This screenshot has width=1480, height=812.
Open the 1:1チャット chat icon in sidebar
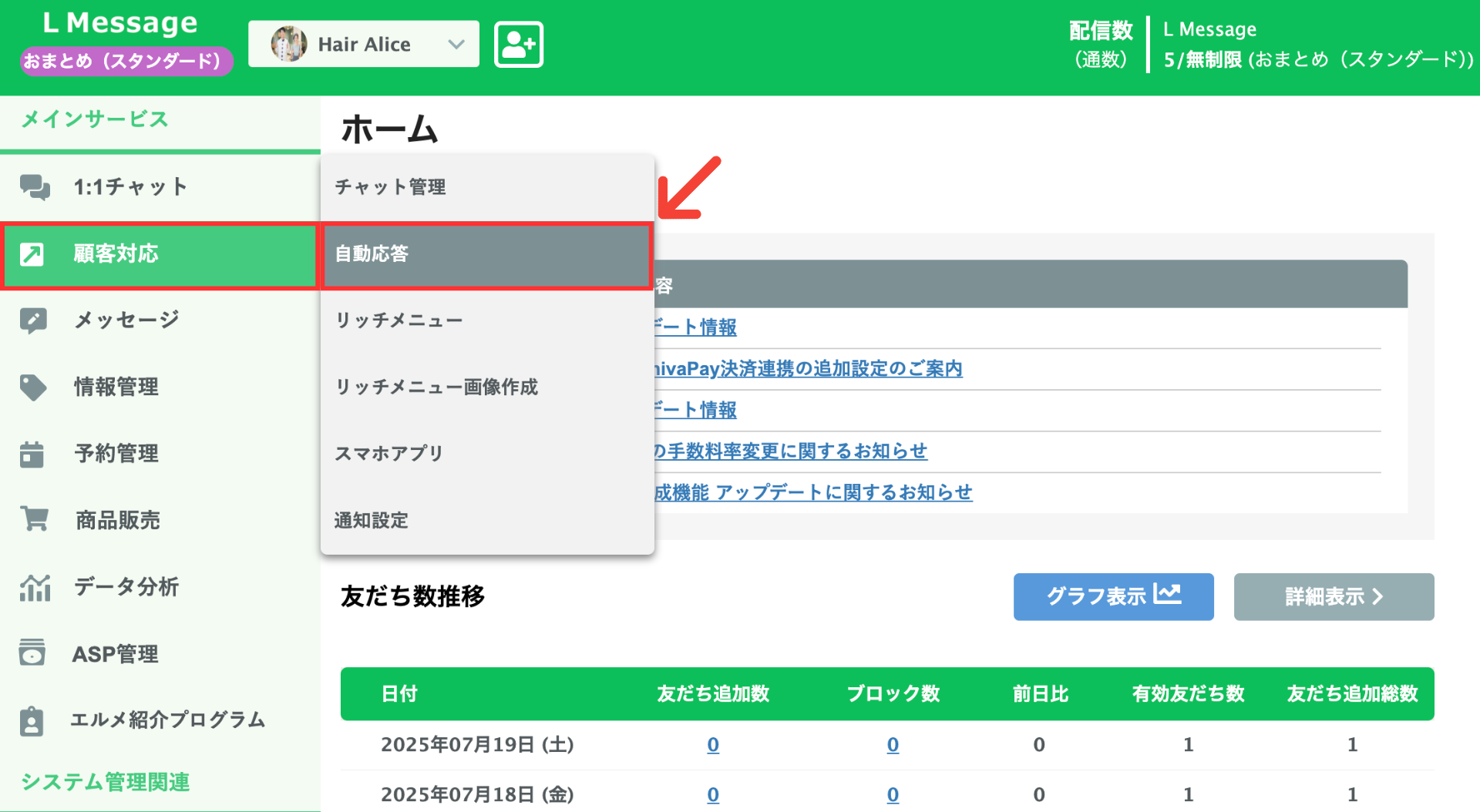tap(34, 186)
